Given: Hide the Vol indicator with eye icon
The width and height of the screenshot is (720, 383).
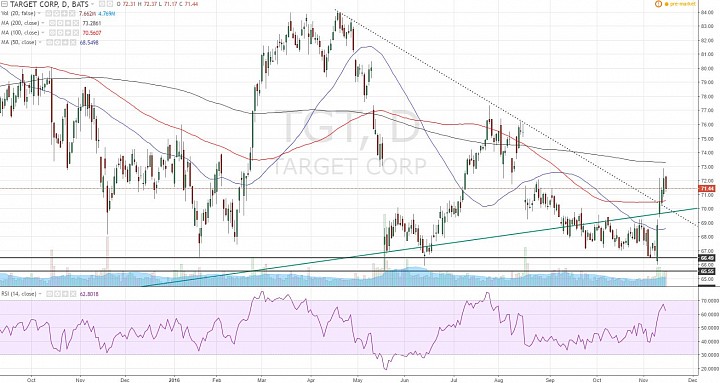Looking at the screenshot, I should 48,13.
